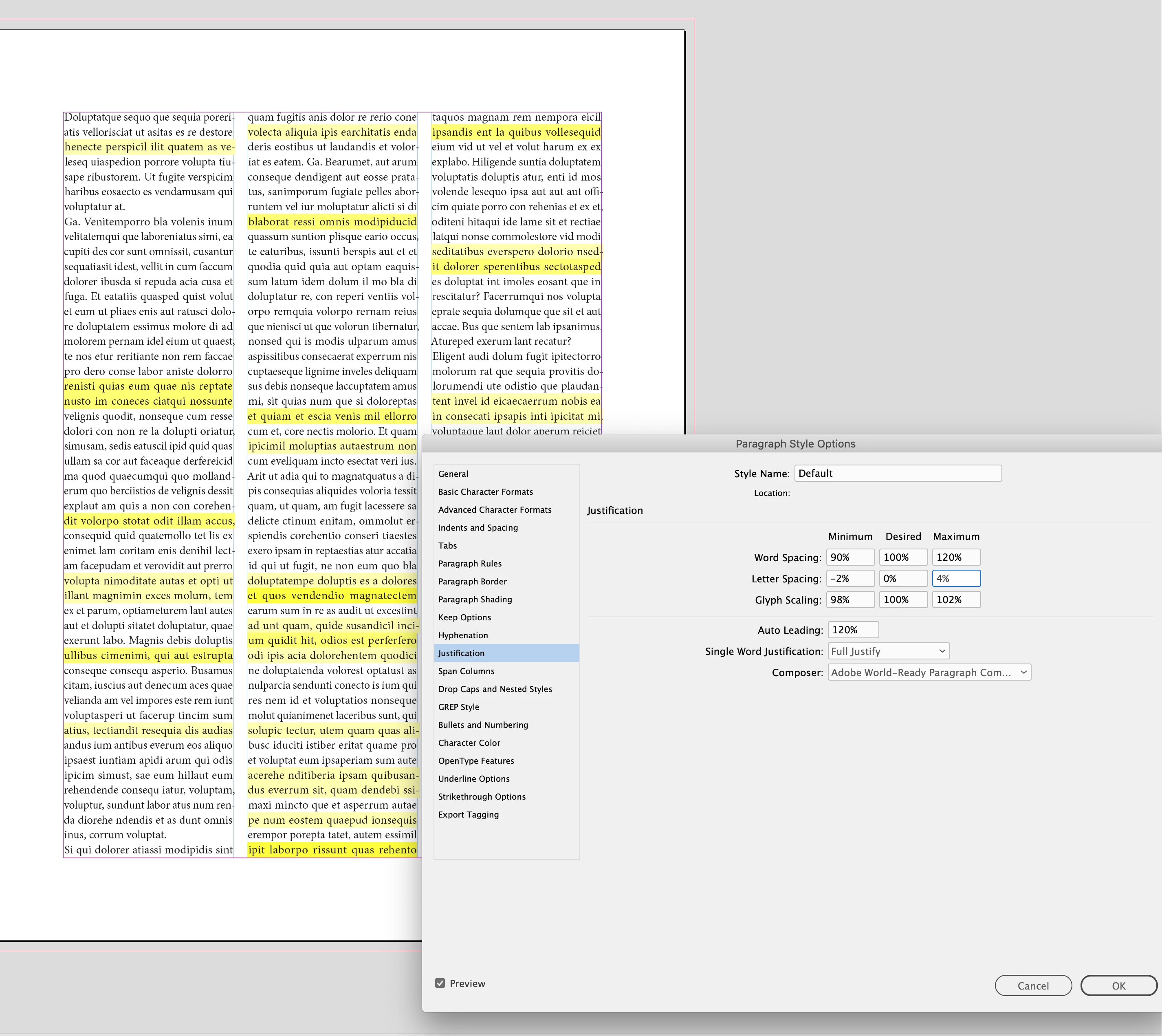Viewport: 1162px width, 1036px height.
Task: Click the Style Name text field
Action: pos(898,474)
